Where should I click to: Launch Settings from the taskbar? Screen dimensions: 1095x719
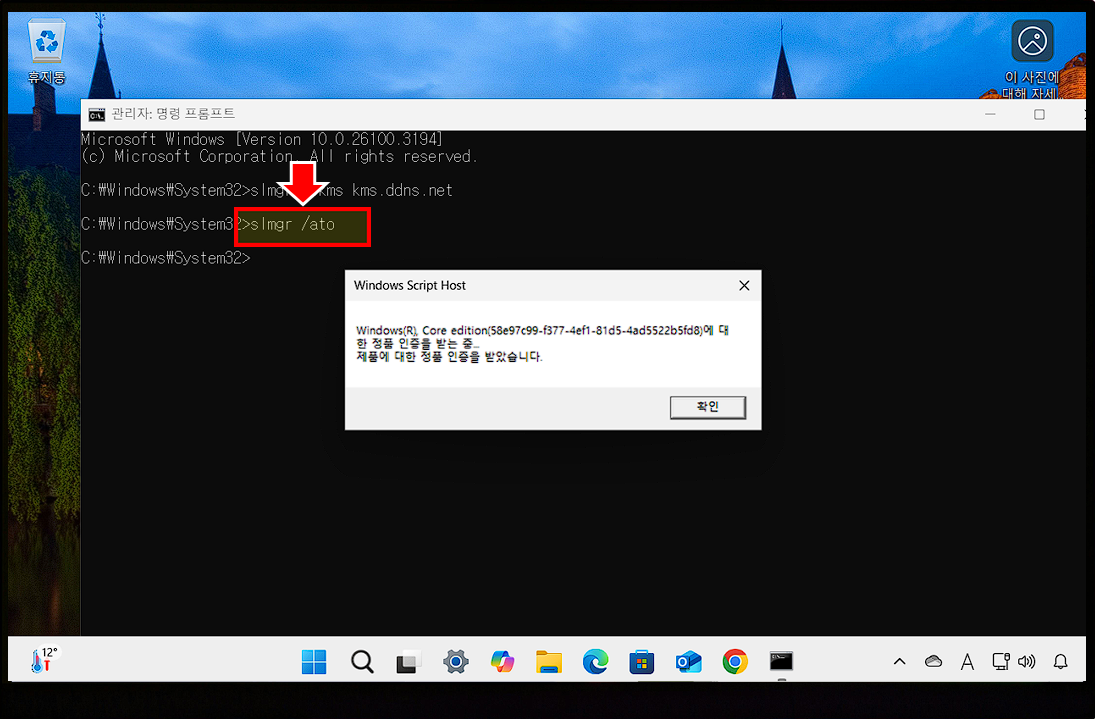455,661
